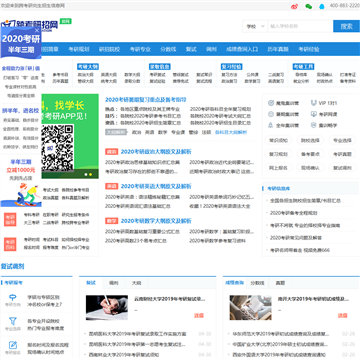Open the book reading photo thumbnail
This screenshot has height=360, width=360.
pyautogui.click(x=250, y=307)
